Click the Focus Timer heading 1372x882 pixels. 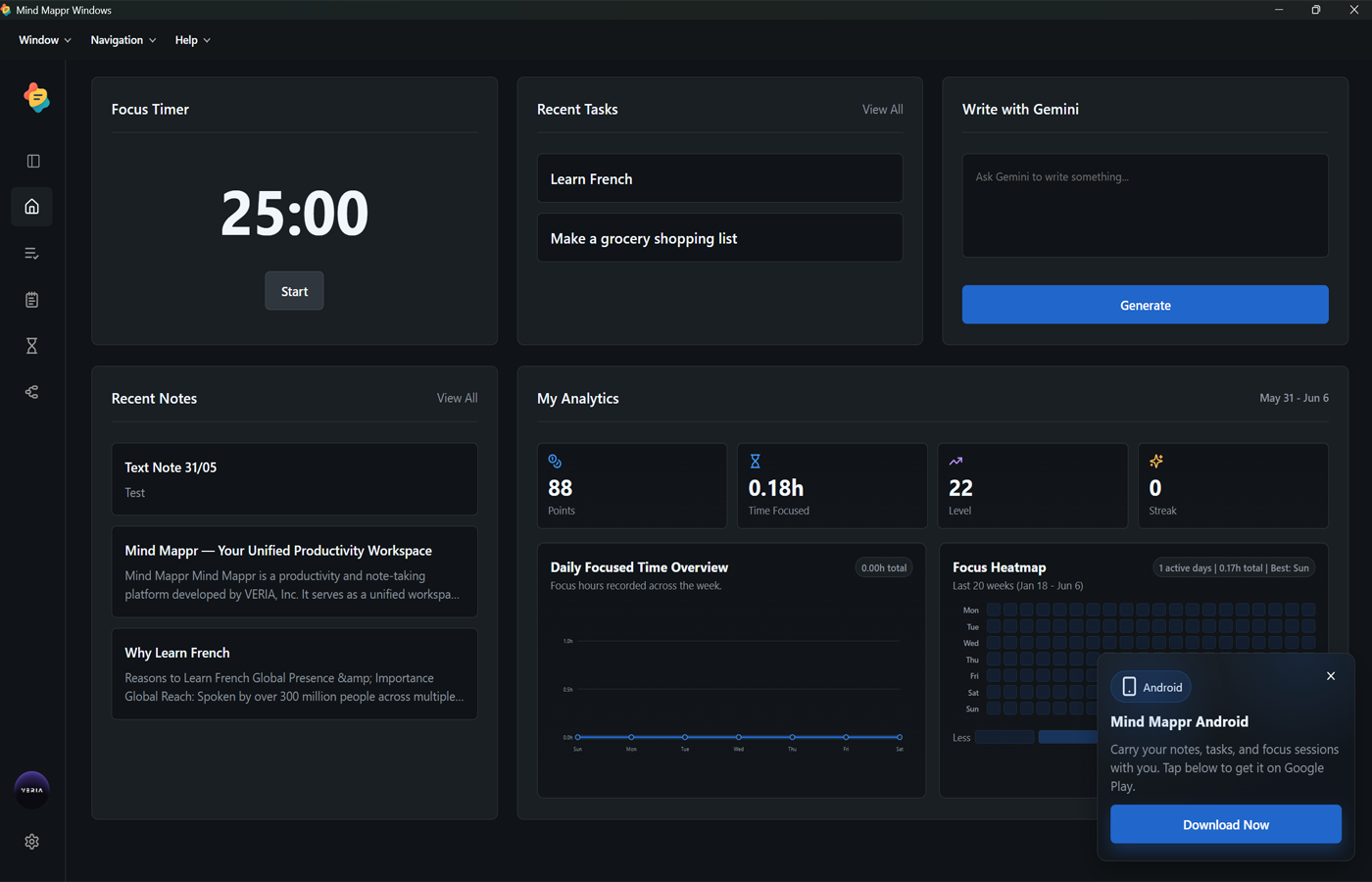tap(150, 110)
